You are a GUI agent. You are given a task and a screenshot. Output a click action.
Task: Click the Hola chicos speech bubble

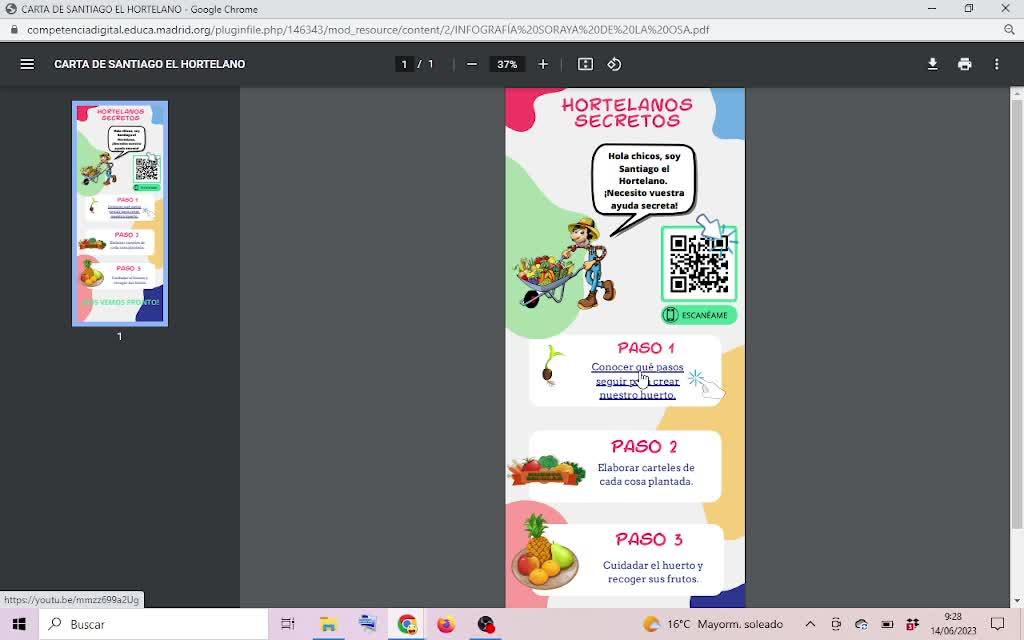pos(644,181)
